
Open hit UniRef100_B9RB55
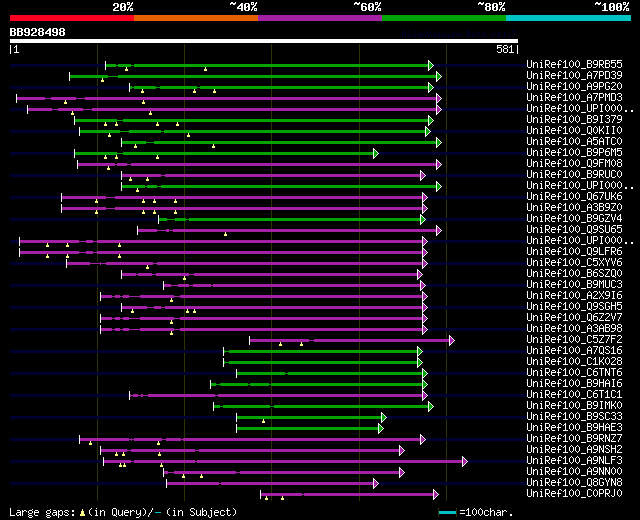point(574,64)
